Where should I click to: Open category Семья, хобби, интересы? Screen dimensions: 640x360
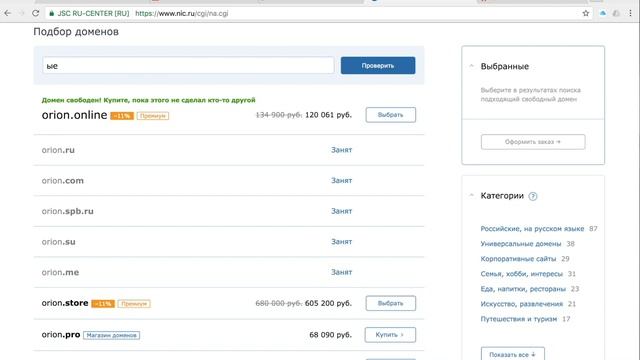point(522,274)
